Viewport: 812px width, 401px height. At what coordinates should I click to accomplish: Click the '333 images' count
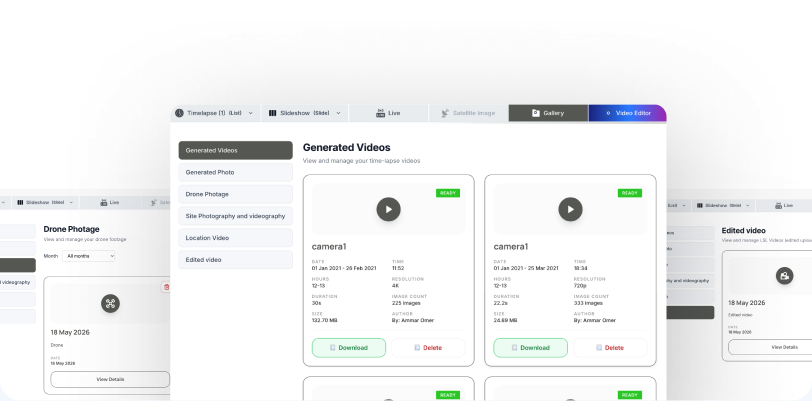tap(588, 303)
